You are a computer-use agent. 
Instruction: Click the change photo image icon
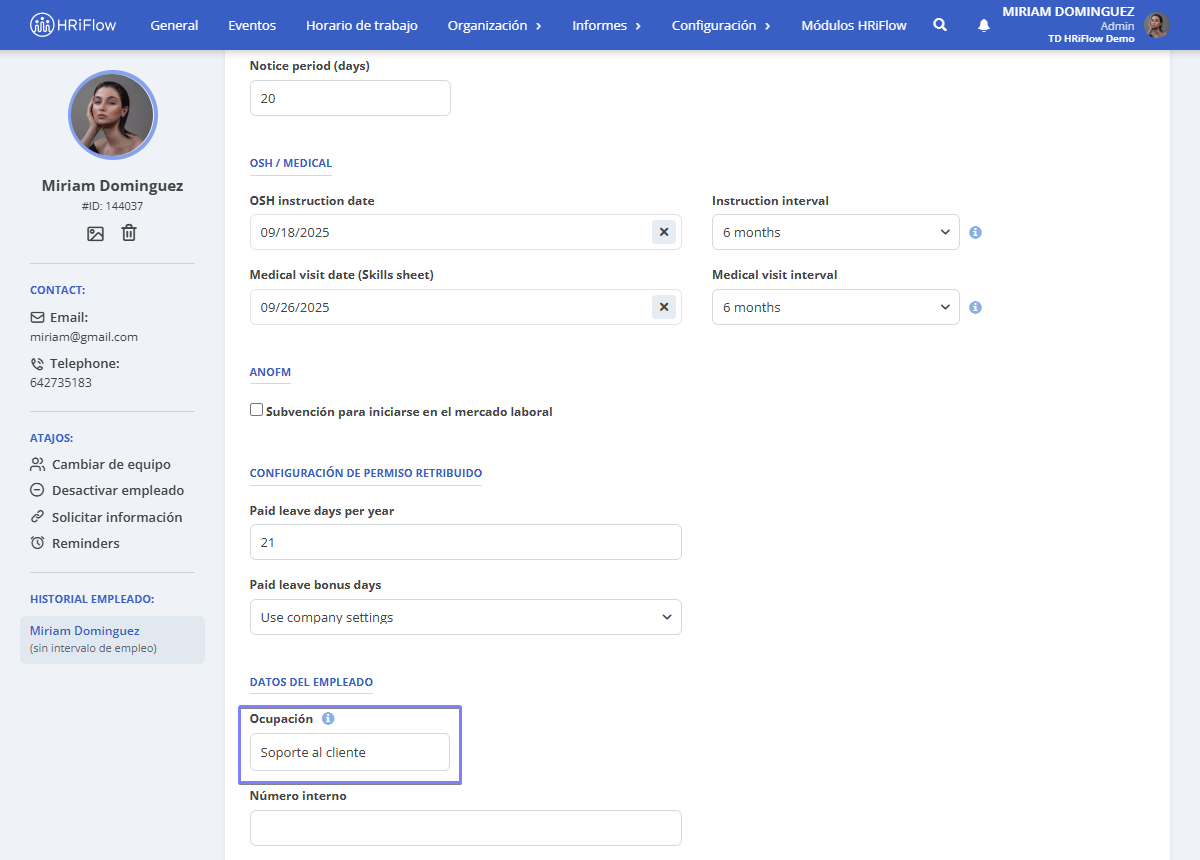click(95, 233)
